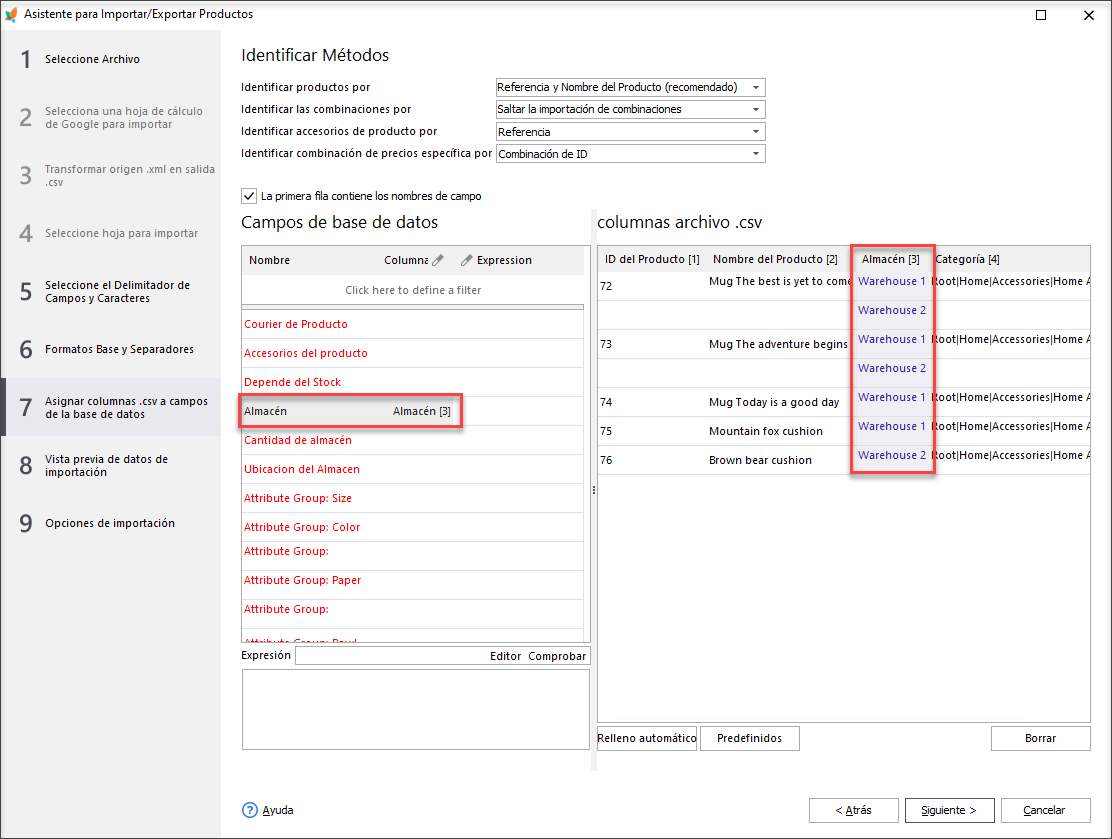Click 'Click here to define a filter' row
1112x839 pixels.
(413, 290)
